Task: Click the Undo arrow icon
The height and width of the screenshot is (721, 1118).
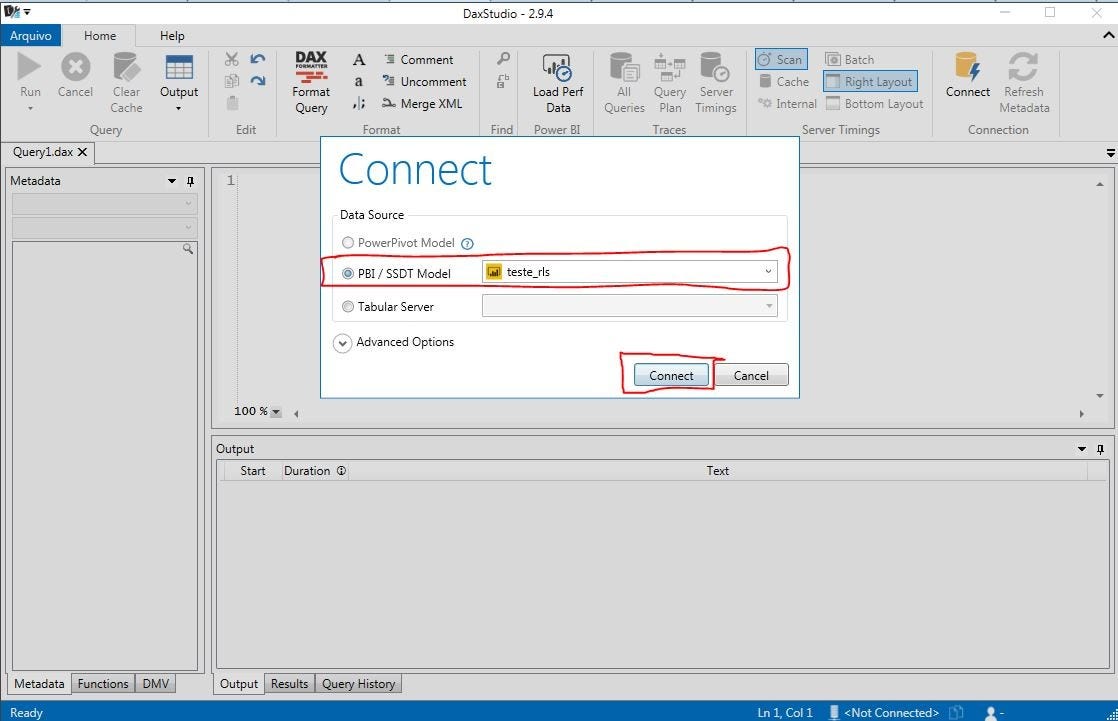Action: point(257,58)
